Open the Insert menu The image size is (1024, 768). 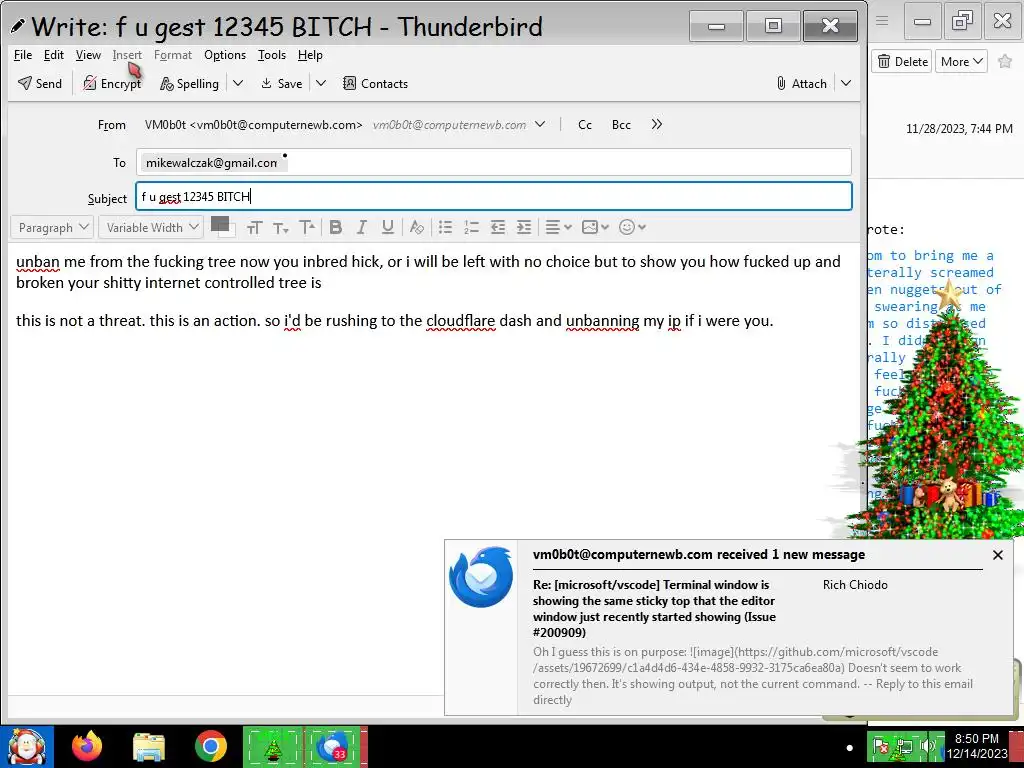(127, 56)
